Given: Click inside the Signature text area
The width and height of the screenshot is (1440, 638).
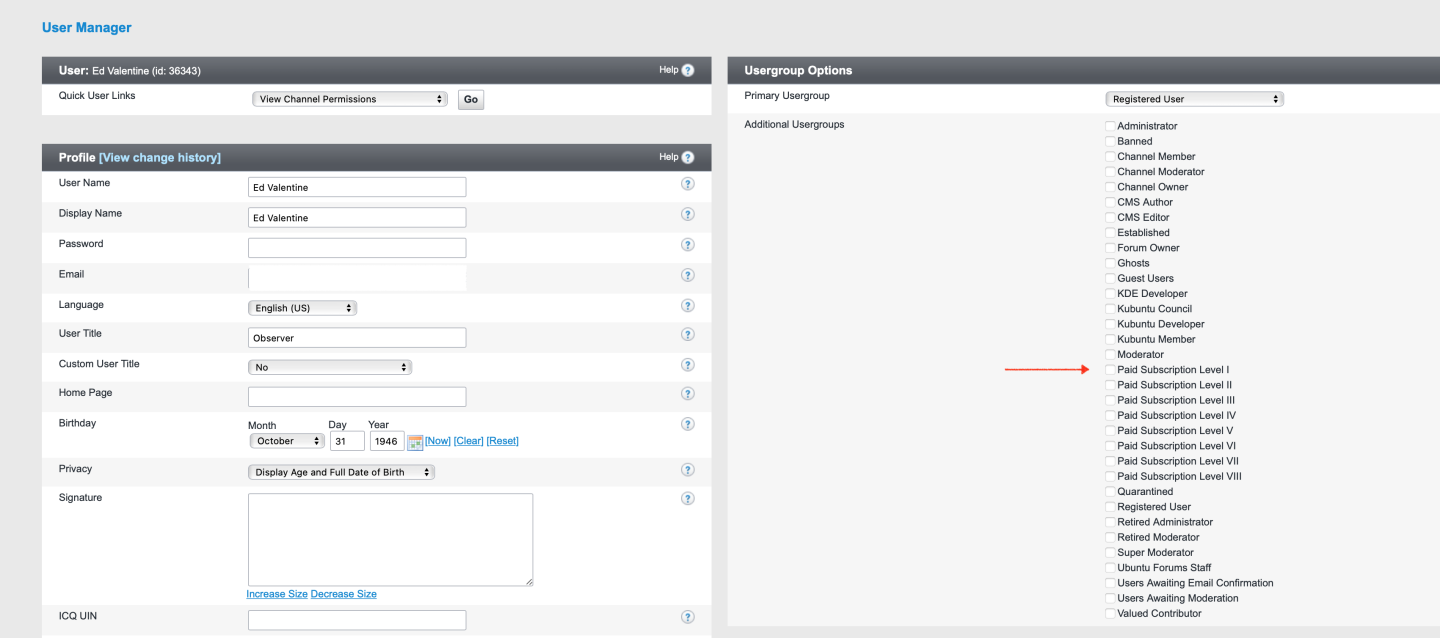Looking at the screenshot, I should click(x=390, y=539).
